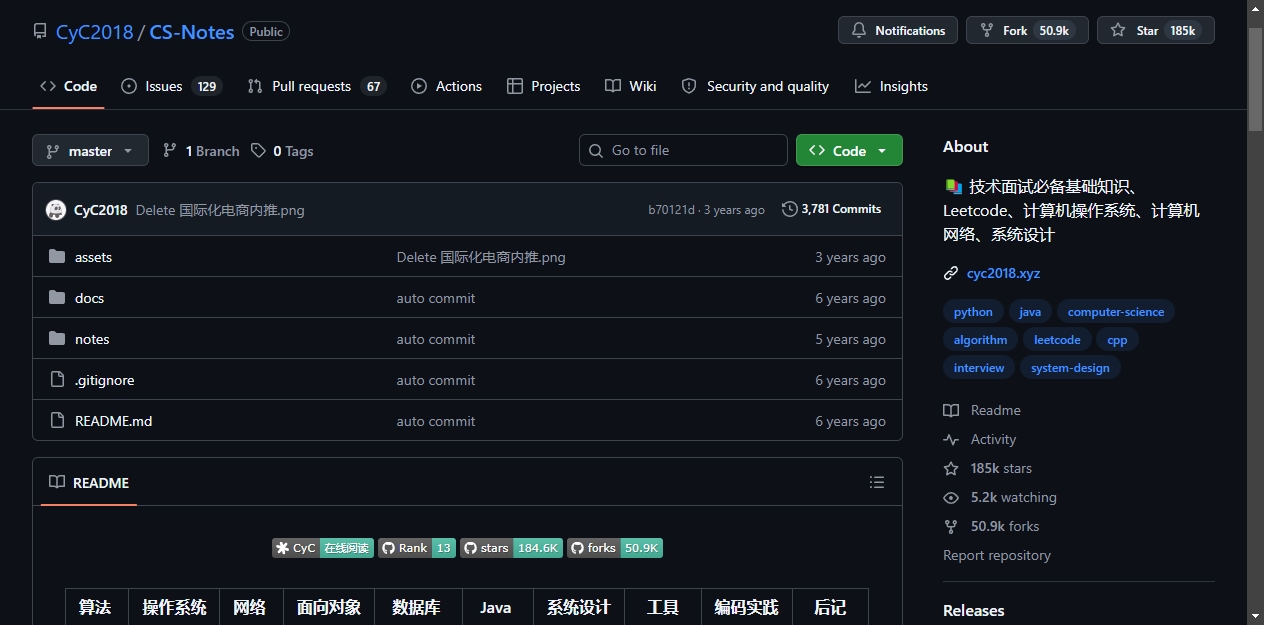Click the Rank 13 badge
The image size is (1264, 625).
tap(417, 548)
